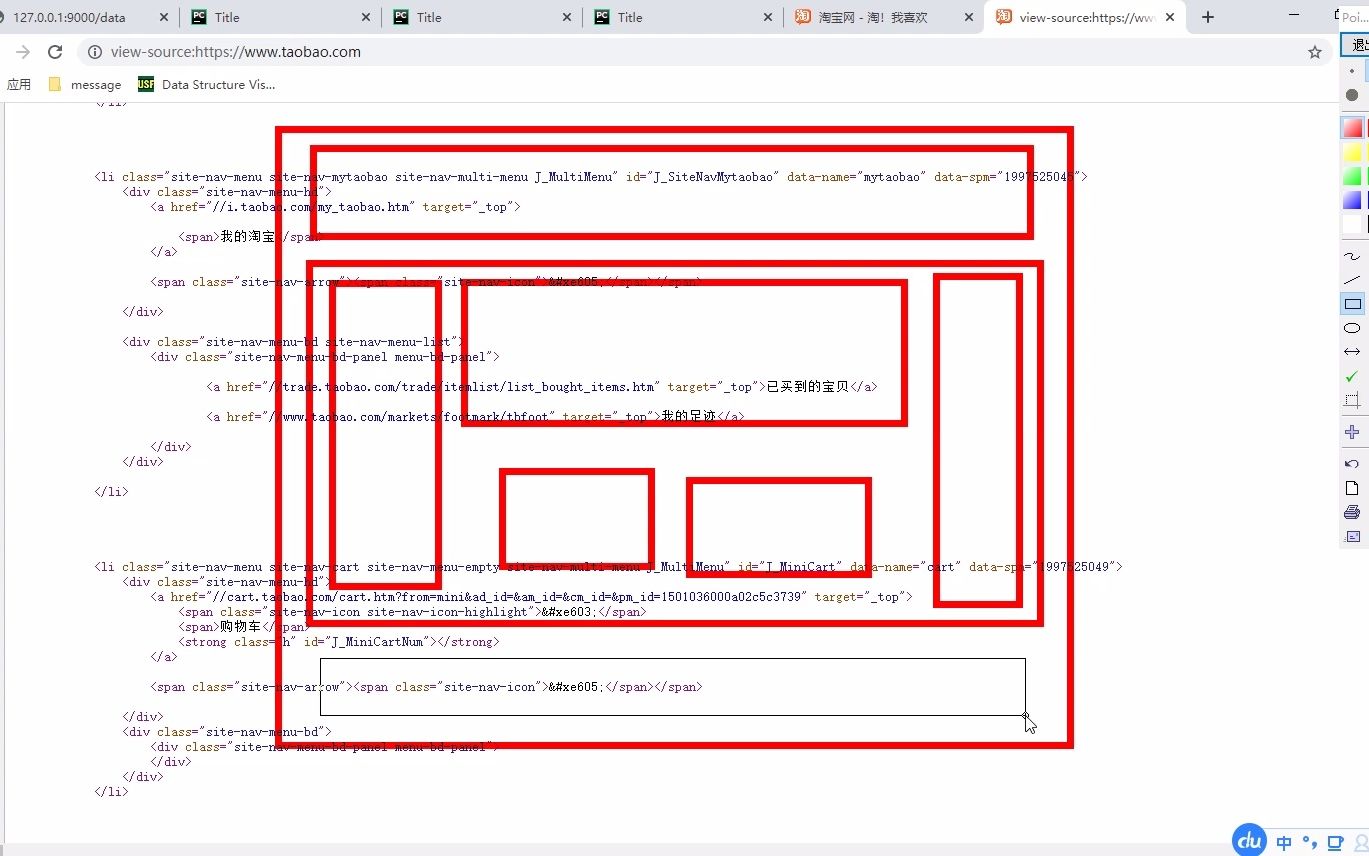Close the 淘宝网 tab
Screen dimensions: 1369x856
[968, 17]
